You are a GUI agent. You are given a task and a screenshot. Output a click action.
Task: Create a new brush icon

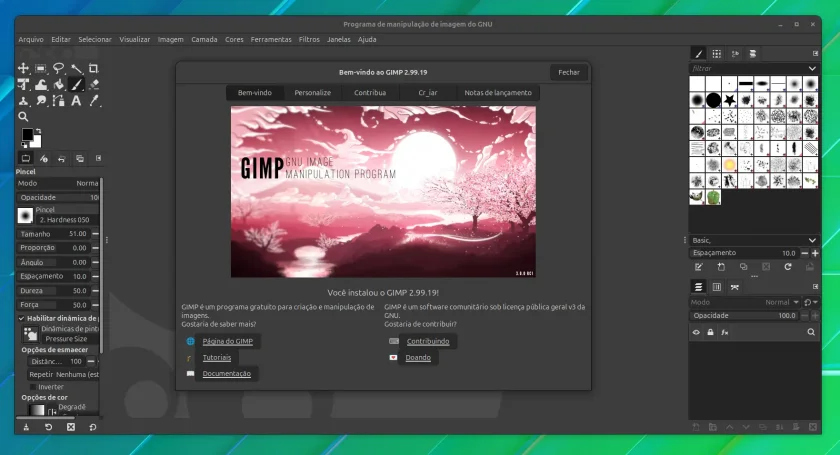click(721, 267)
